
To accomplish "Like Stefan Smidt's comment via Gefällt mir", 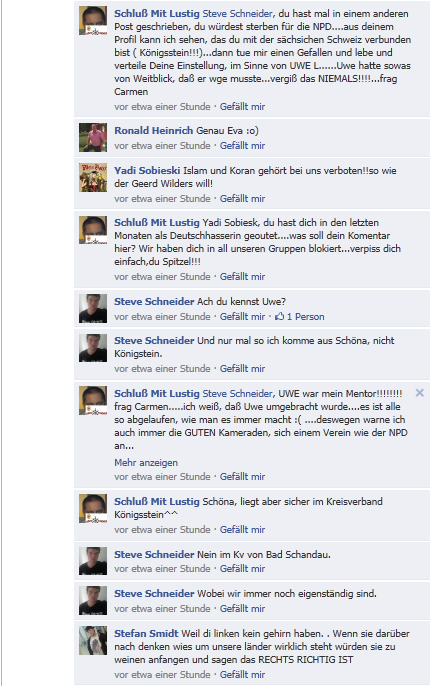I will tap(242, 675).
